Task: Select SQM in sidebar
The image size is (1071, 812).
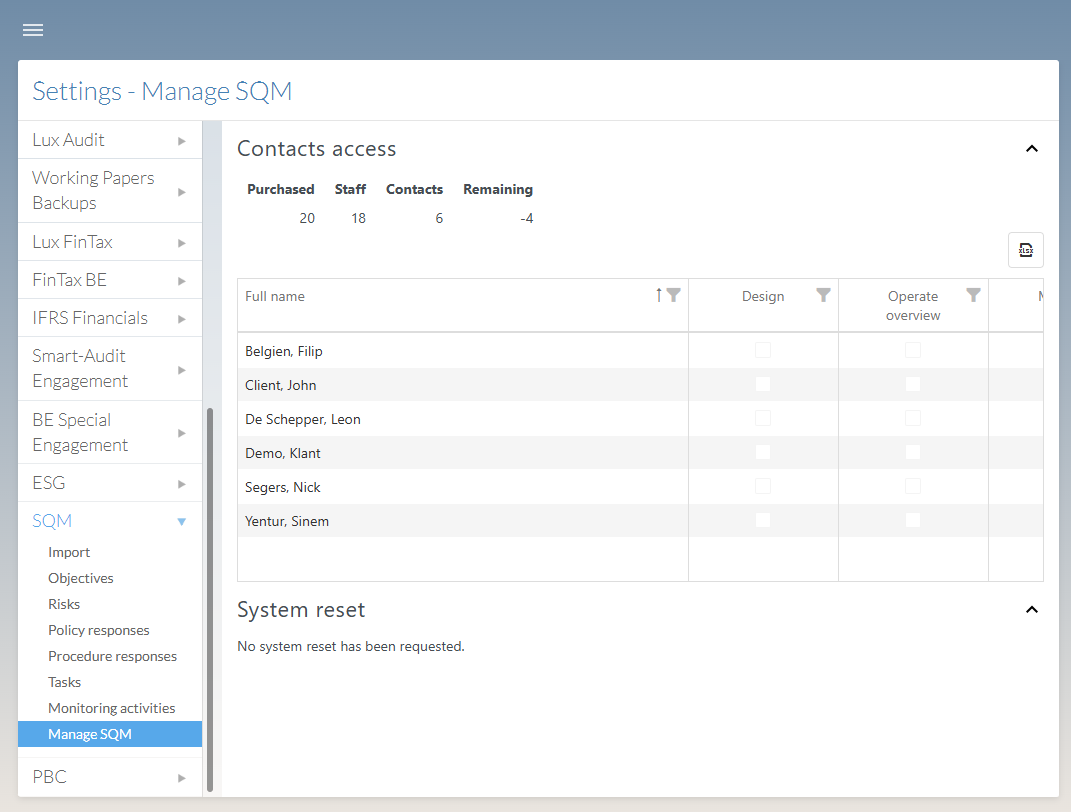Action: click(52, 521)
